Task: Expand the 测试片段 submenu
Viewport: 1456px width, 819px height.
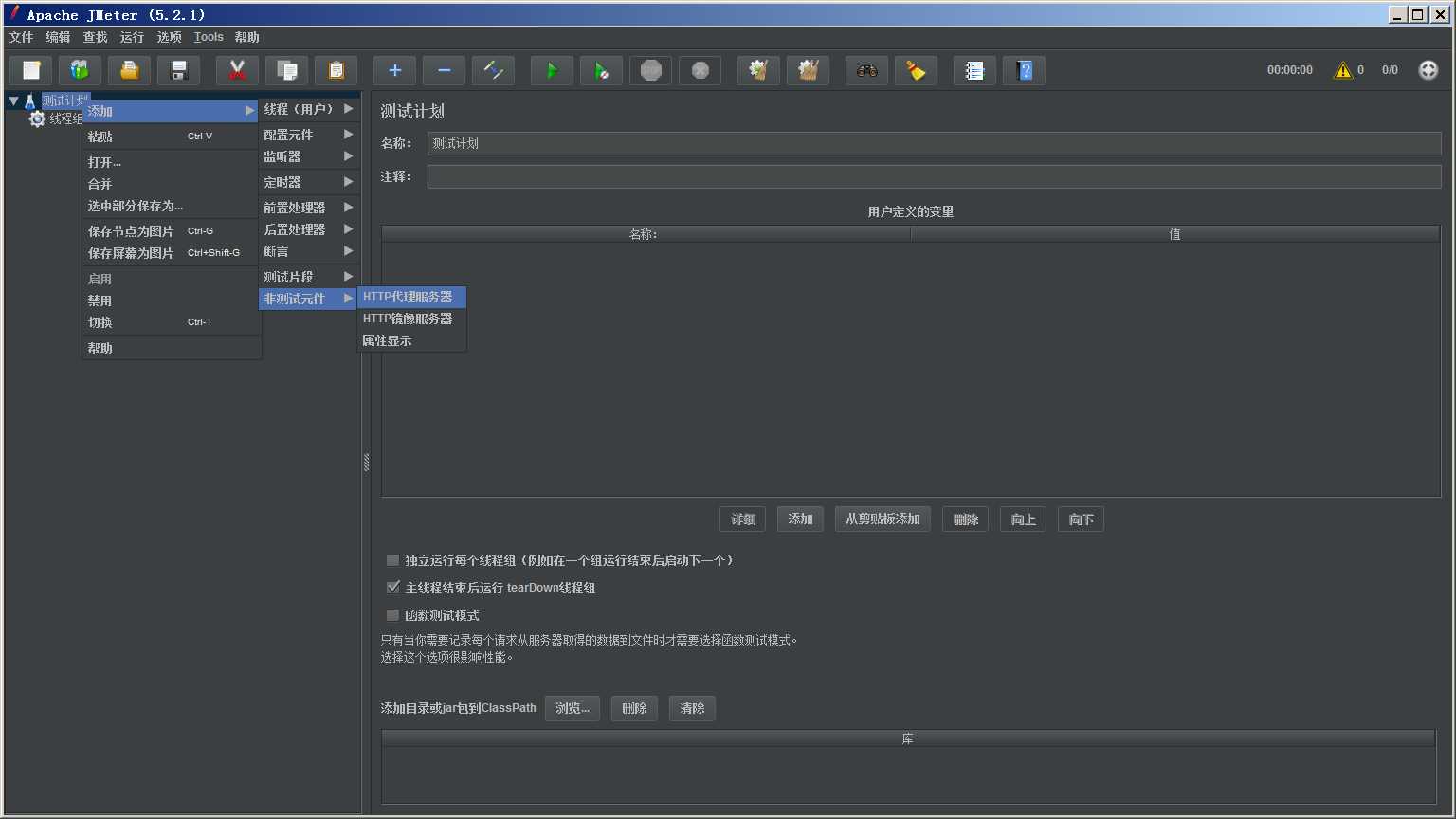Action: [307, 277]
